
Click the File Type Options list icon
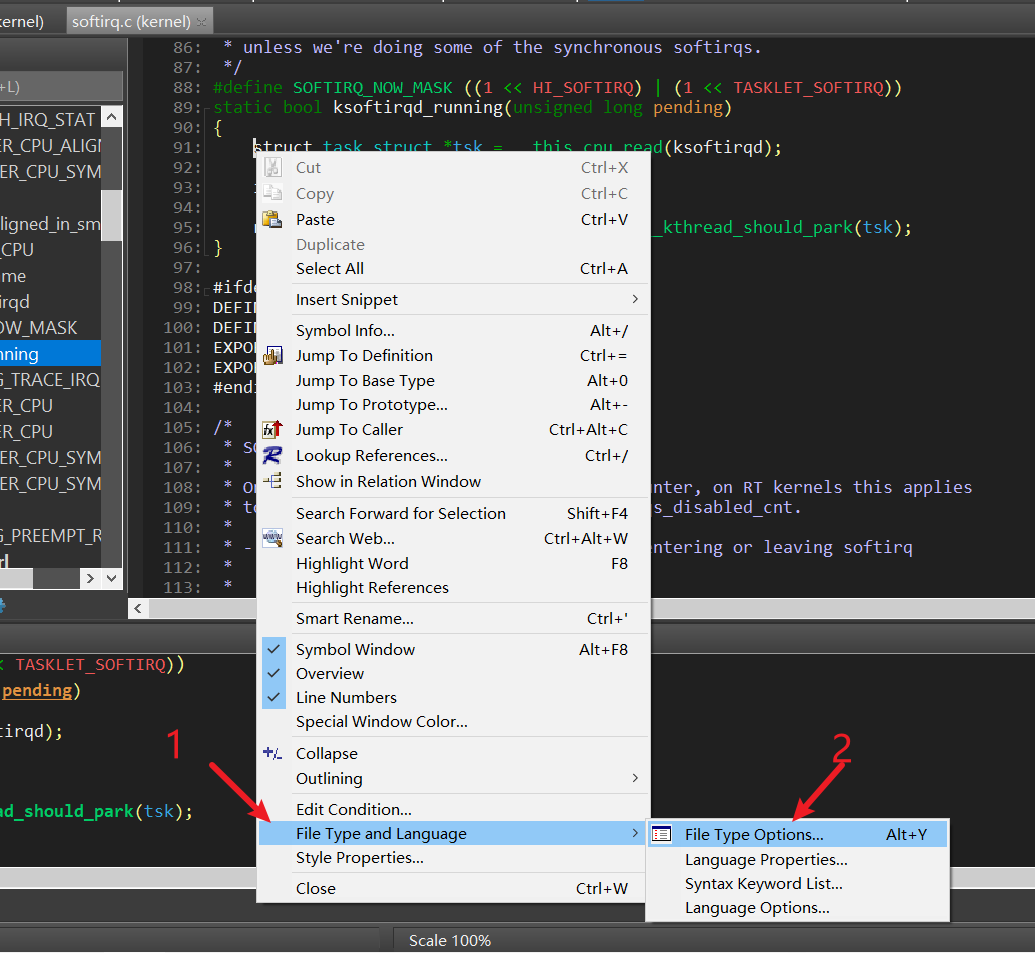coord(661,834)
